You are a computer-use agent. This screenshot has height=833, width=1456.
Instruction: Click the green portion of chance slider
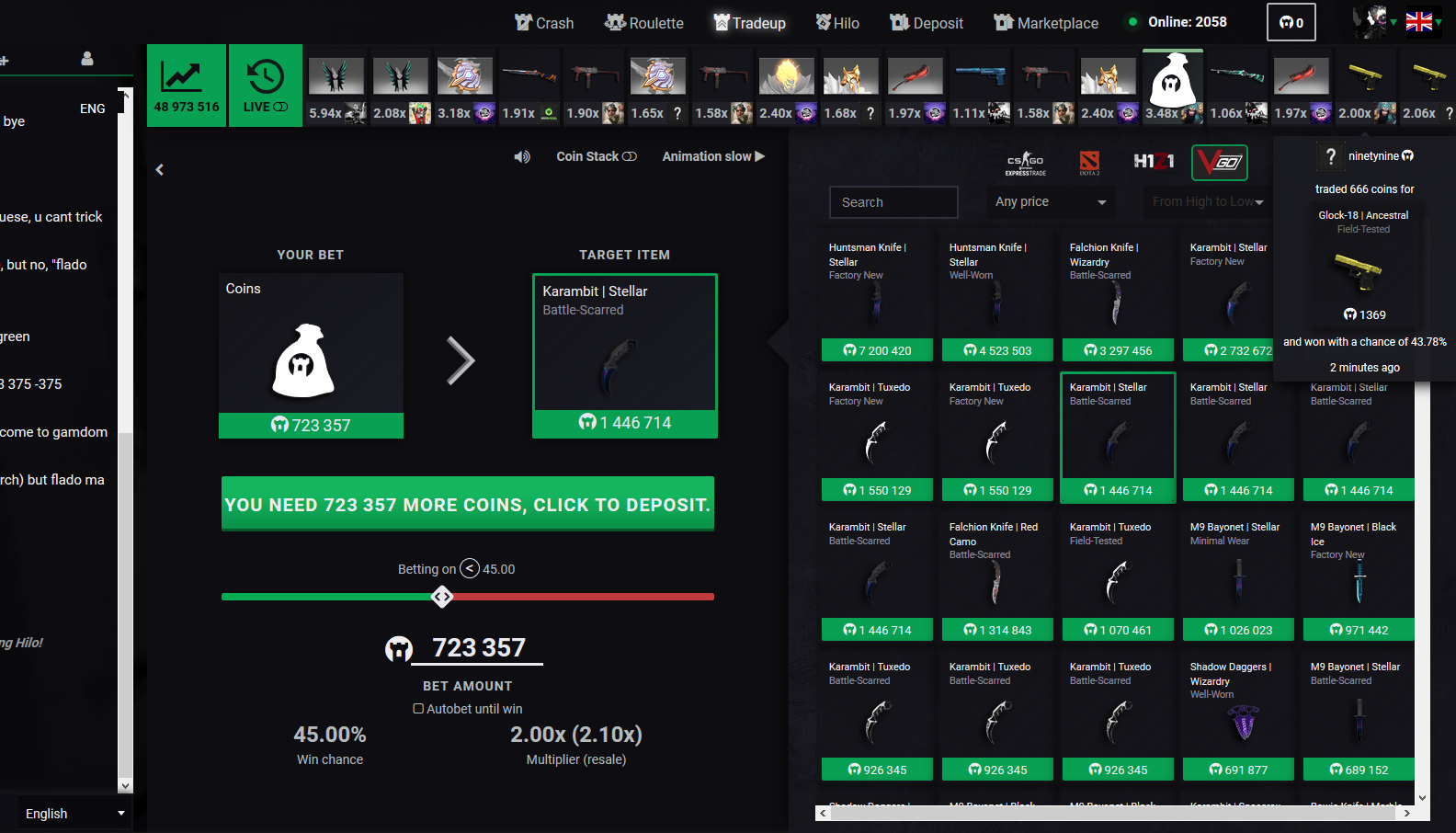click(327, 597)
